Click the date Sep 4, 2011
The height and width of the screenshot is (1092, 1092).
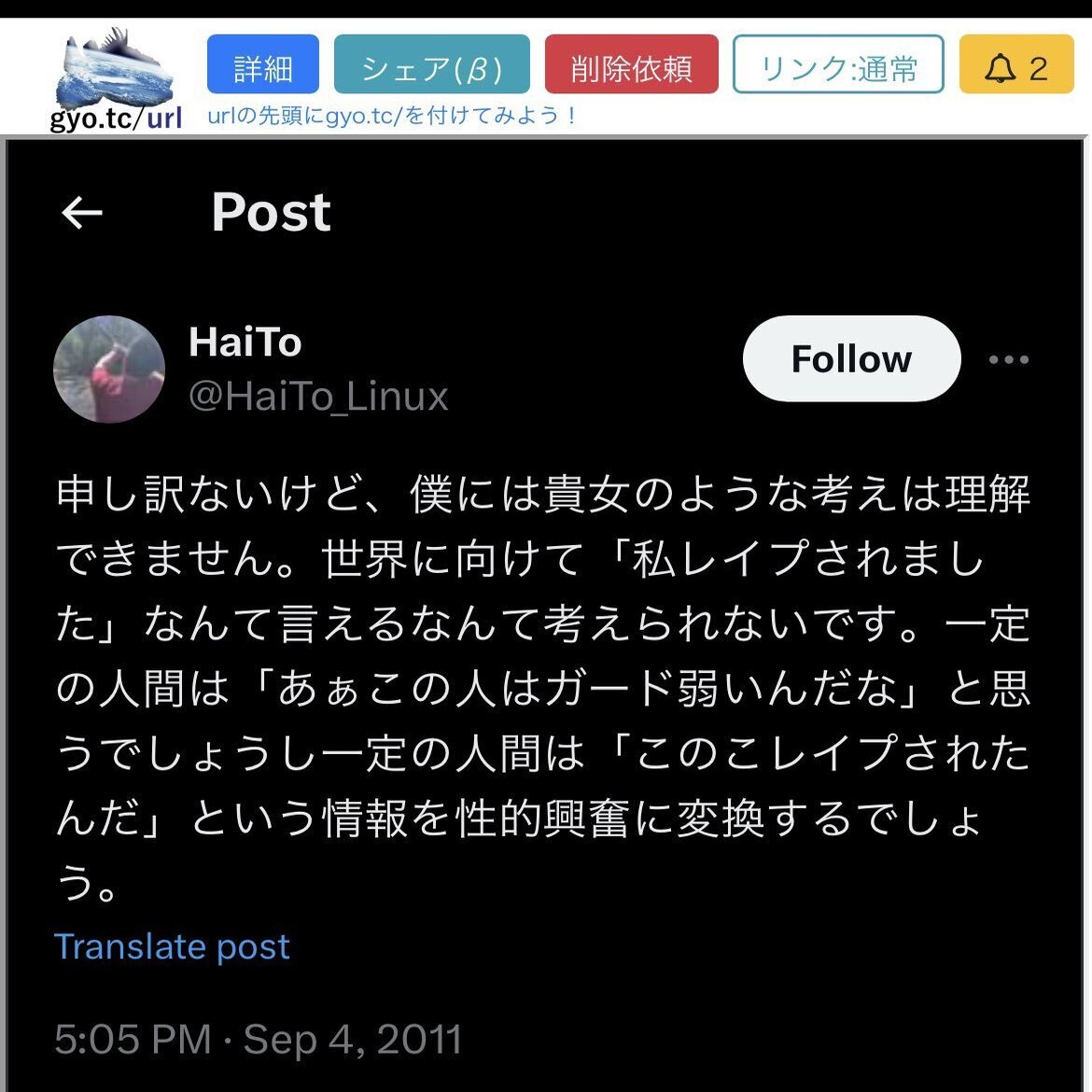pyautogui.click(x=353, y=1039)
